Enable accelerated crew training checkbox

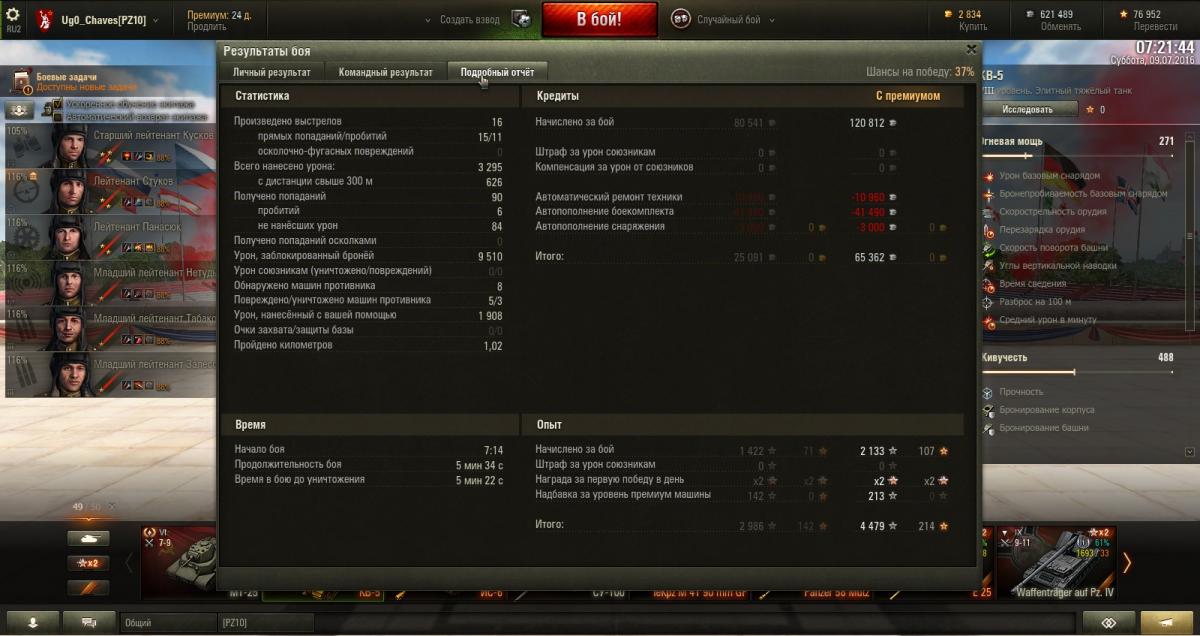point(58,104)
